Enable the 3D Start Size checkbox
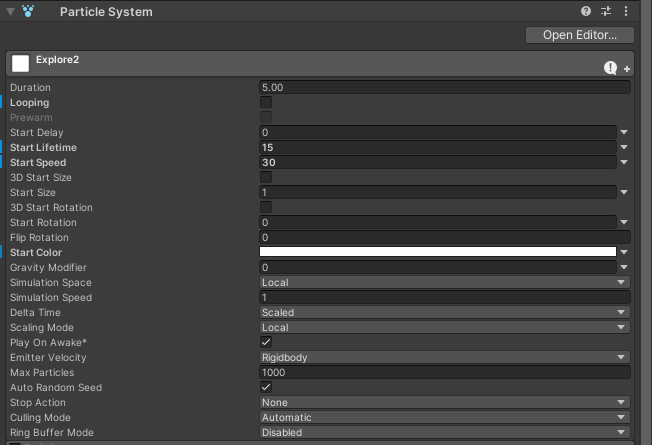Image resolution: width=652 pixels, height=445 pixels. click(x=266, y=177)
